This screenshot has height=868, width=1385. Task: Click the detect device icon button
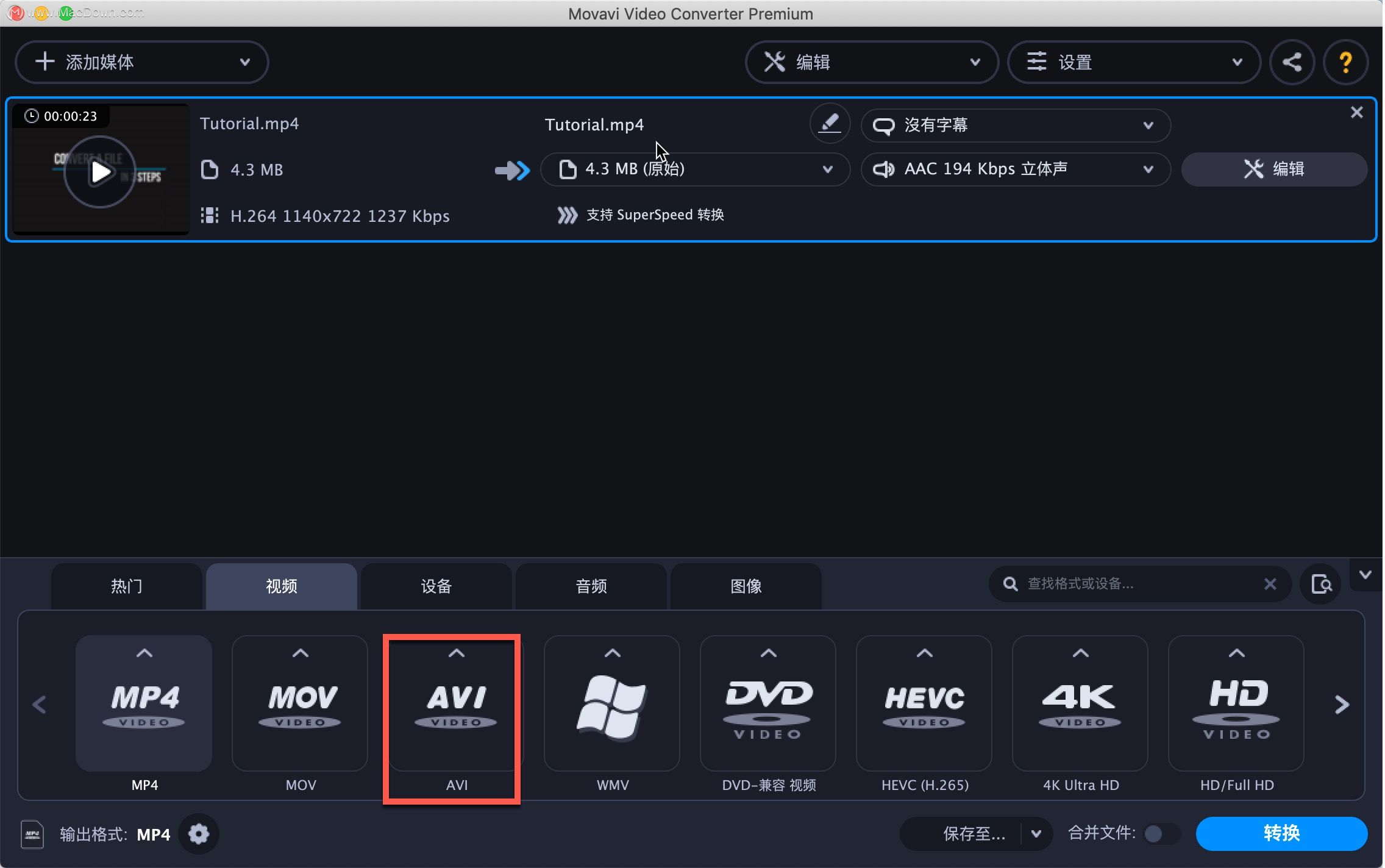pos(1321,584)
